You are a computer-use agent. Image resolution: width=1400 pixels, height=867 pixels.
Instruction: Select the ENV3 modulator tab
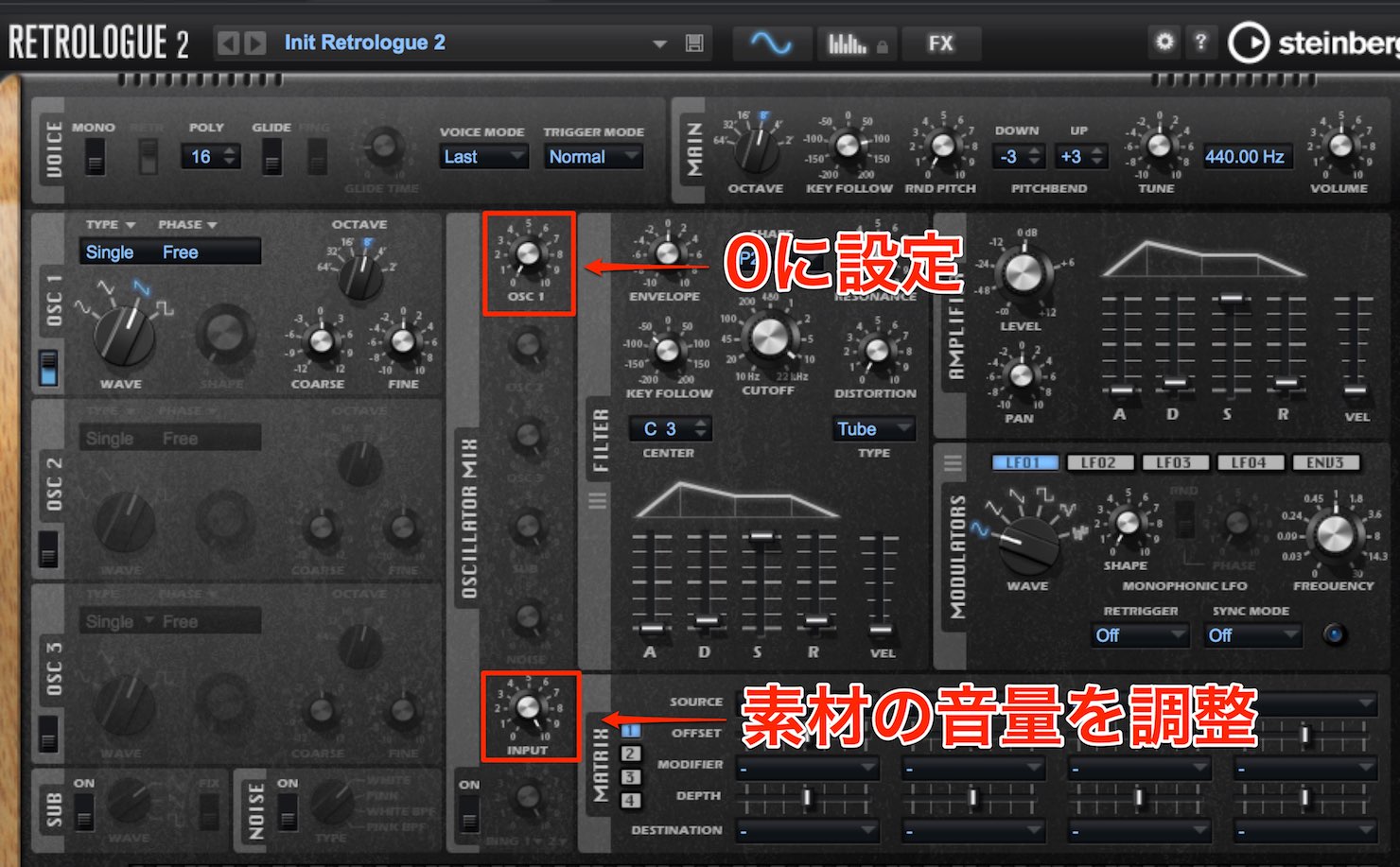point(1325,463)
